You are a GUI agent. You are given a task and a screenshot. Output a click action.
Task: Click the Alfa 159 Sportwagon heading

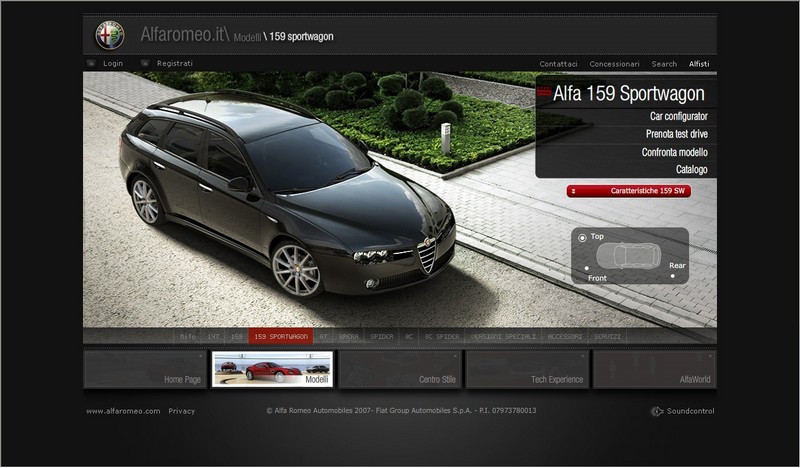pyautogui.click(x=629, y=94)
